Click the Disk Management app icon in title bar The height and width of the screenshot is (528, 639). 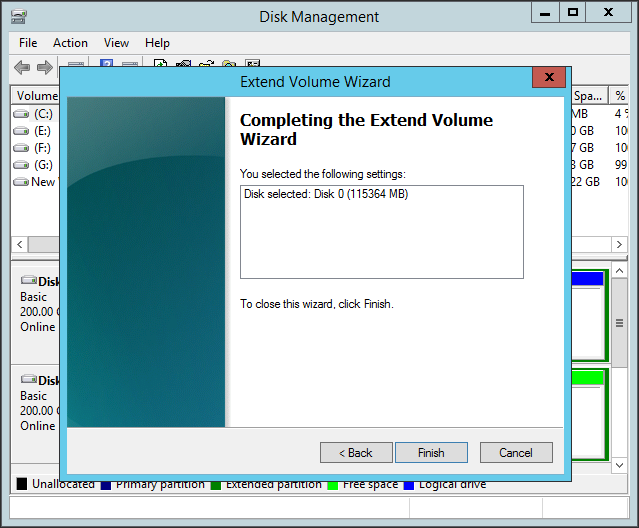pos(18,17)
